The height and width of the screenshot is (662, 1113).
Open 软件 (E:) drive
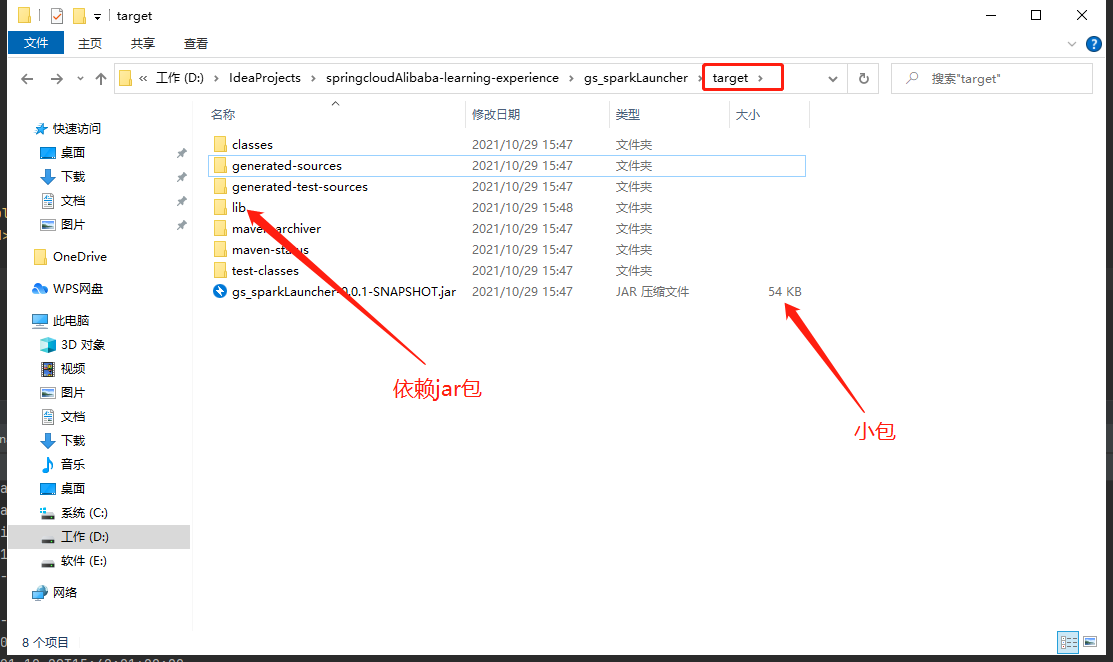(x=83, y=561)
